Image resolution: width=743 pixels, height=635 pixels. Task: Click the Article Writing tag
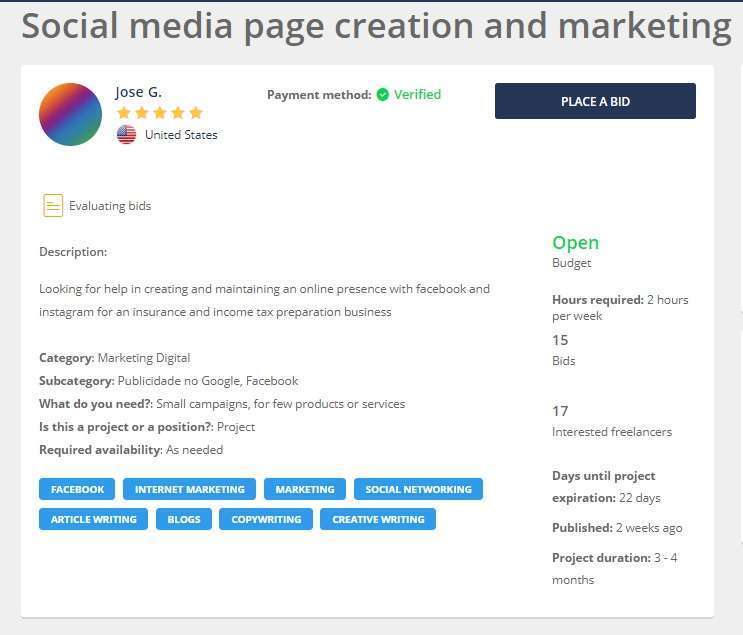click(x=94, y=519)
